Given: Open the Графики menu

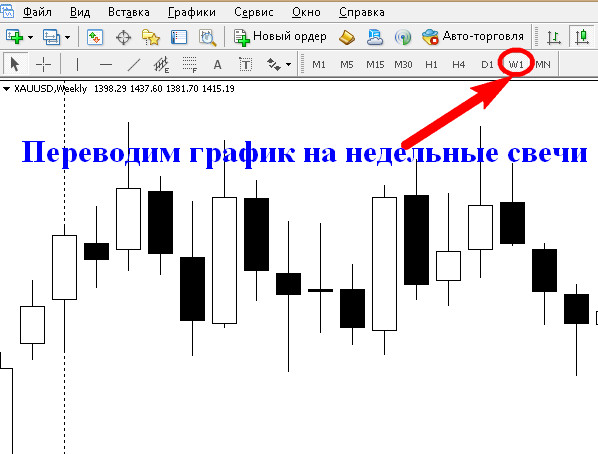Looking at the screenshot, I should [191, 12].
